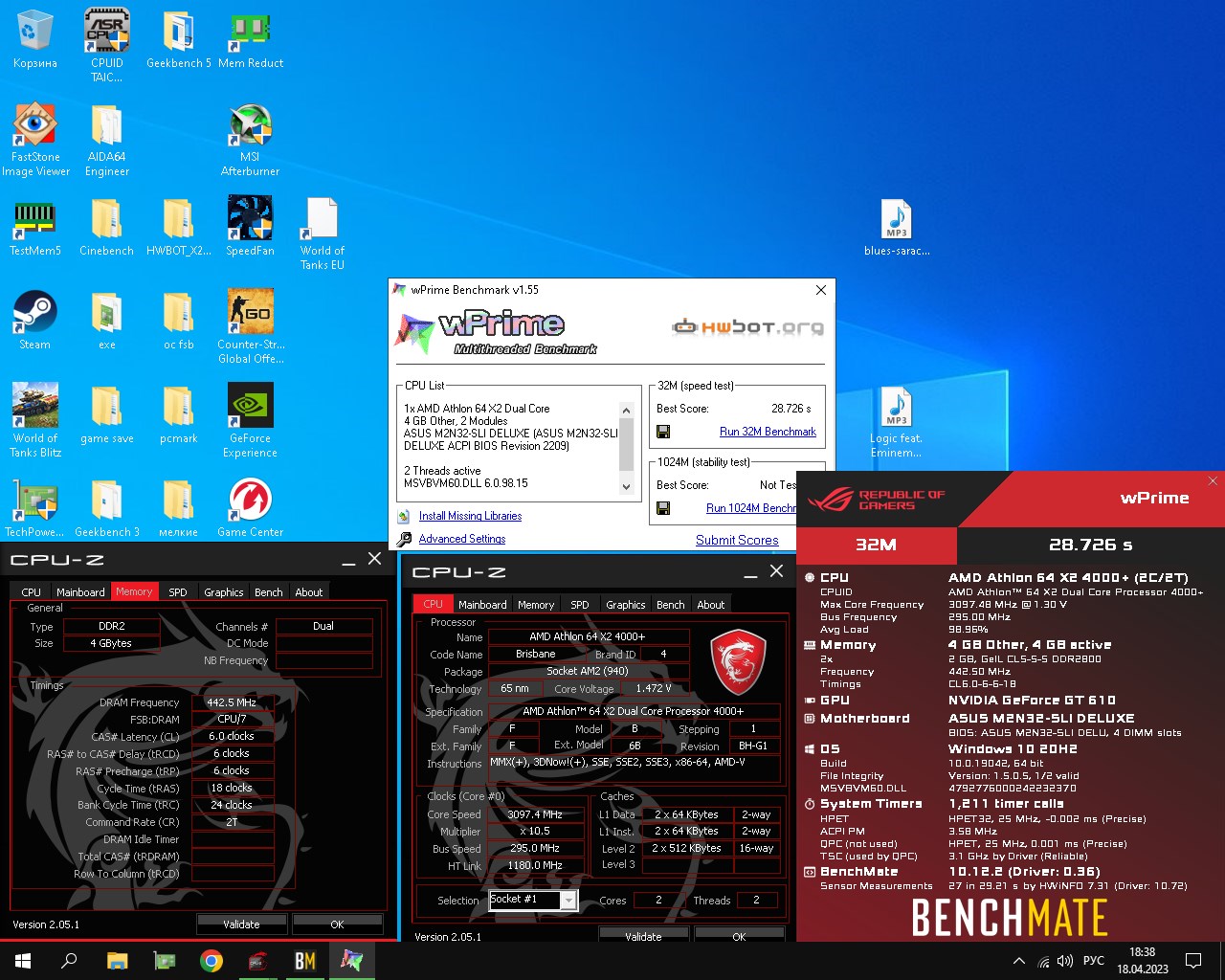1225x980 pixels.
Task: Click the wPrime CPU List scroll-down arrow
Action: pyautogui.click(x=627, y=486)
